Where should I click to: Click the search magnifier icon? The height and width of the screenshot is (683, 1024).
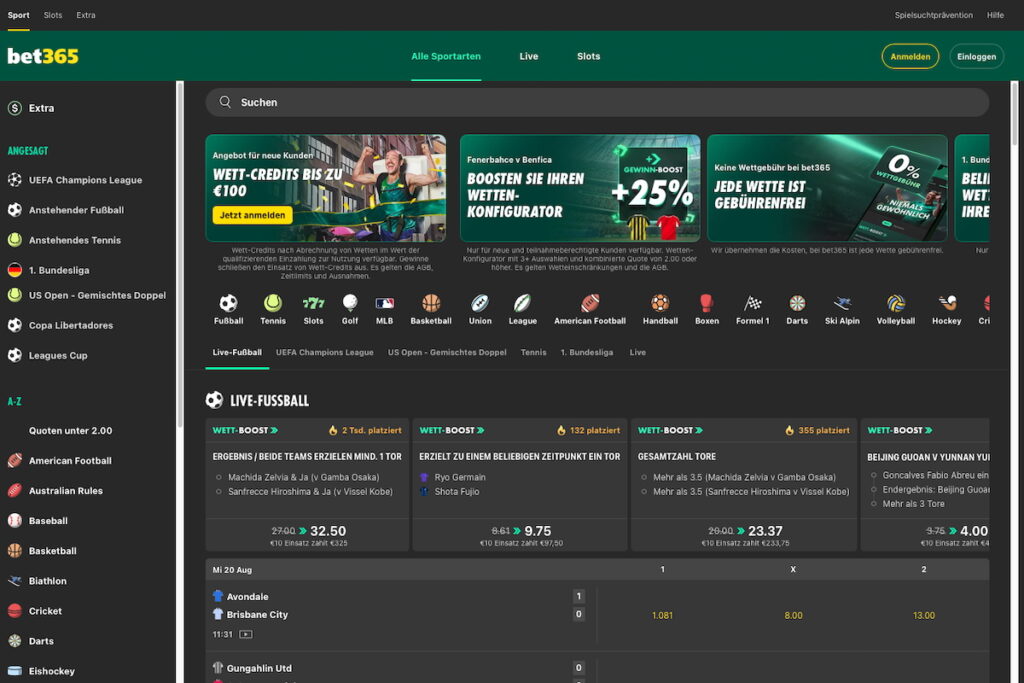coord(225,102)
